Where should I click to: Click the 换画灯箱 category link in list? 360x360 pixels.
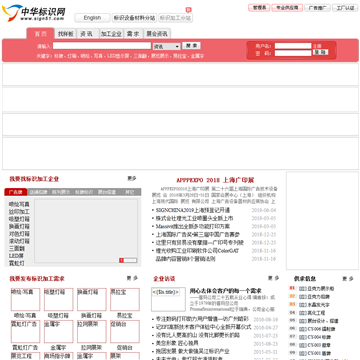(x=19, y=226)
